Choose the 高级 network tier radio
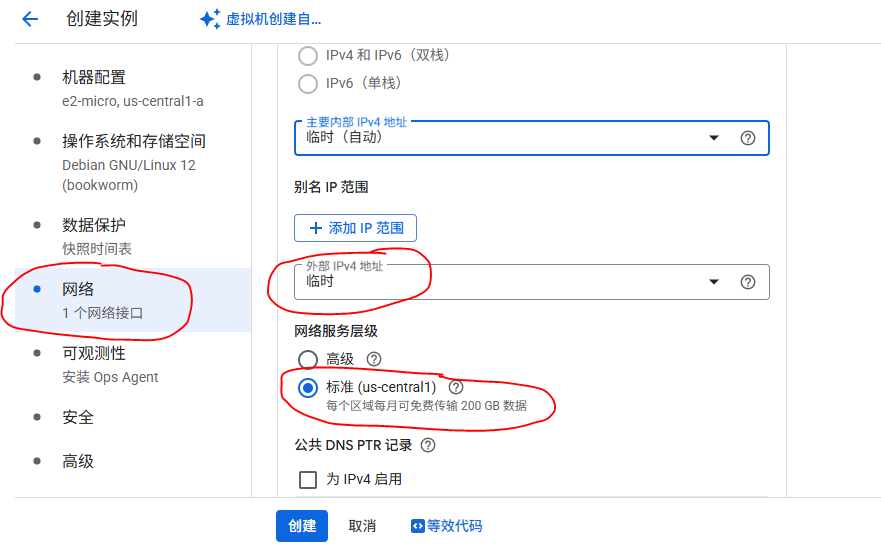This screenshot has height=553, width=881. click(308, 359)
